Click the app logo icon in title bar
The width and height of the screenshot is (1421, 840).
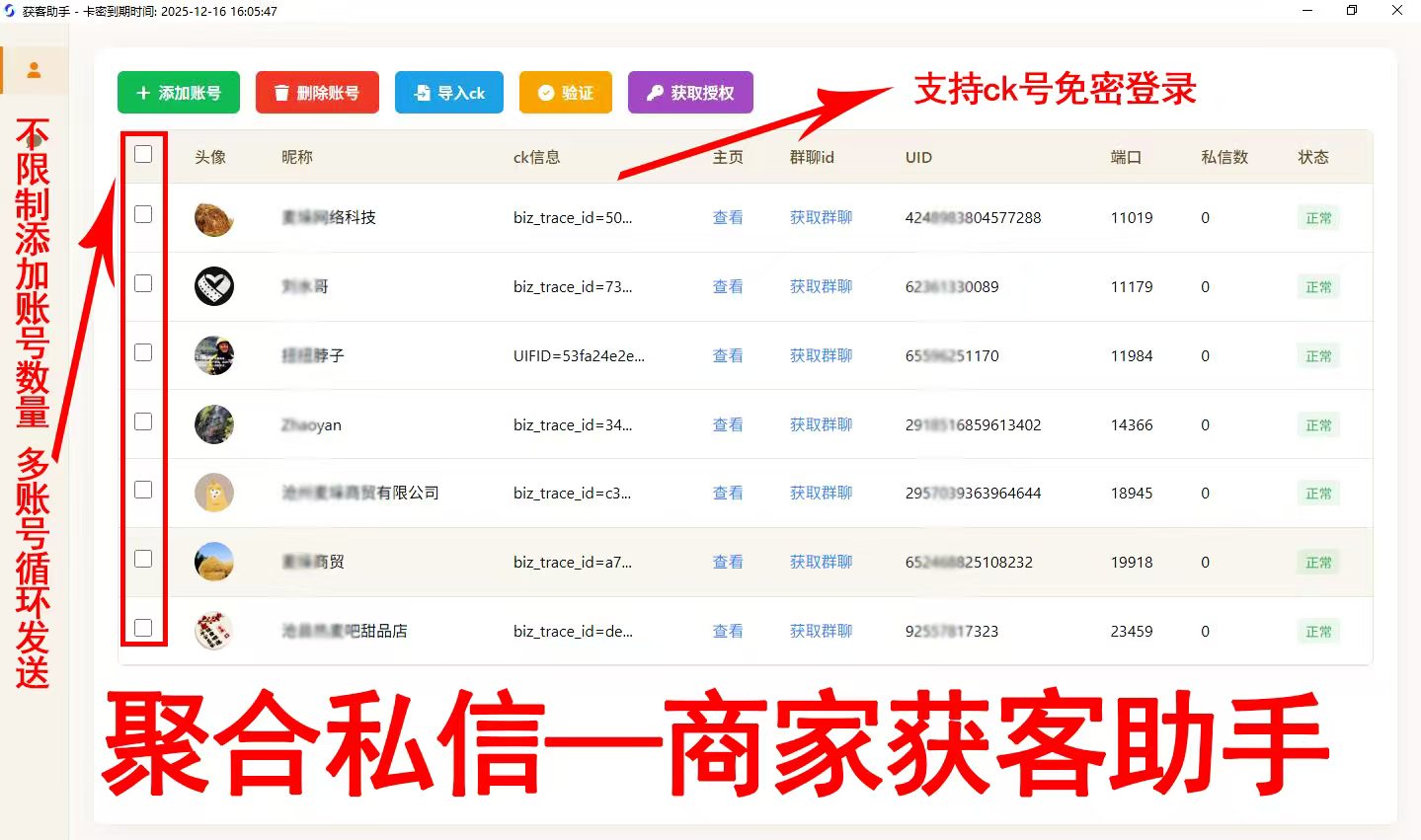(x=10, y=11)
